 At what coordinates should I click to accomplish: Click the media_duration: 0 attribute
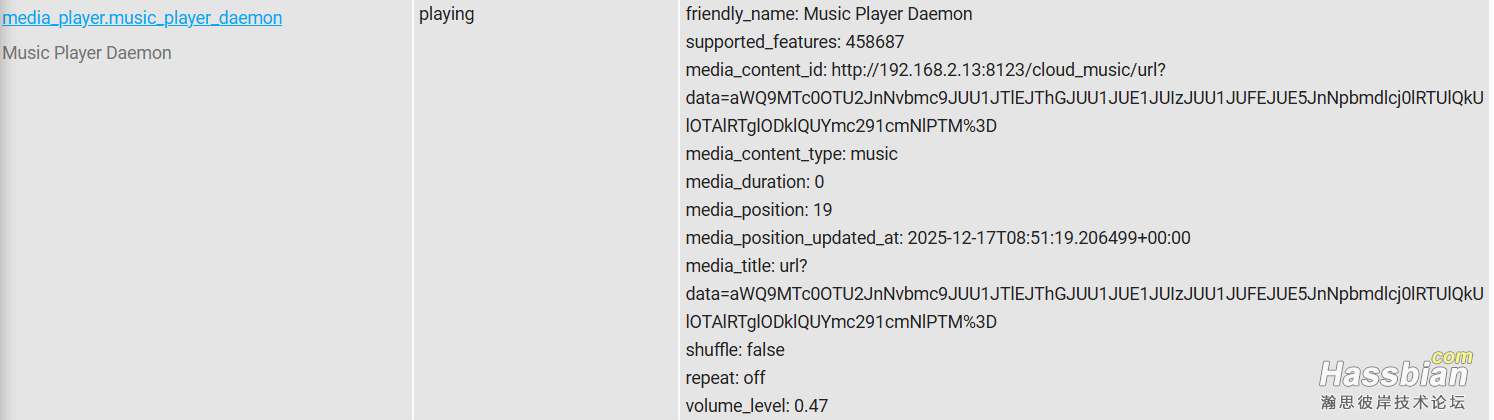pyautogui.click(x=754, y=182)
